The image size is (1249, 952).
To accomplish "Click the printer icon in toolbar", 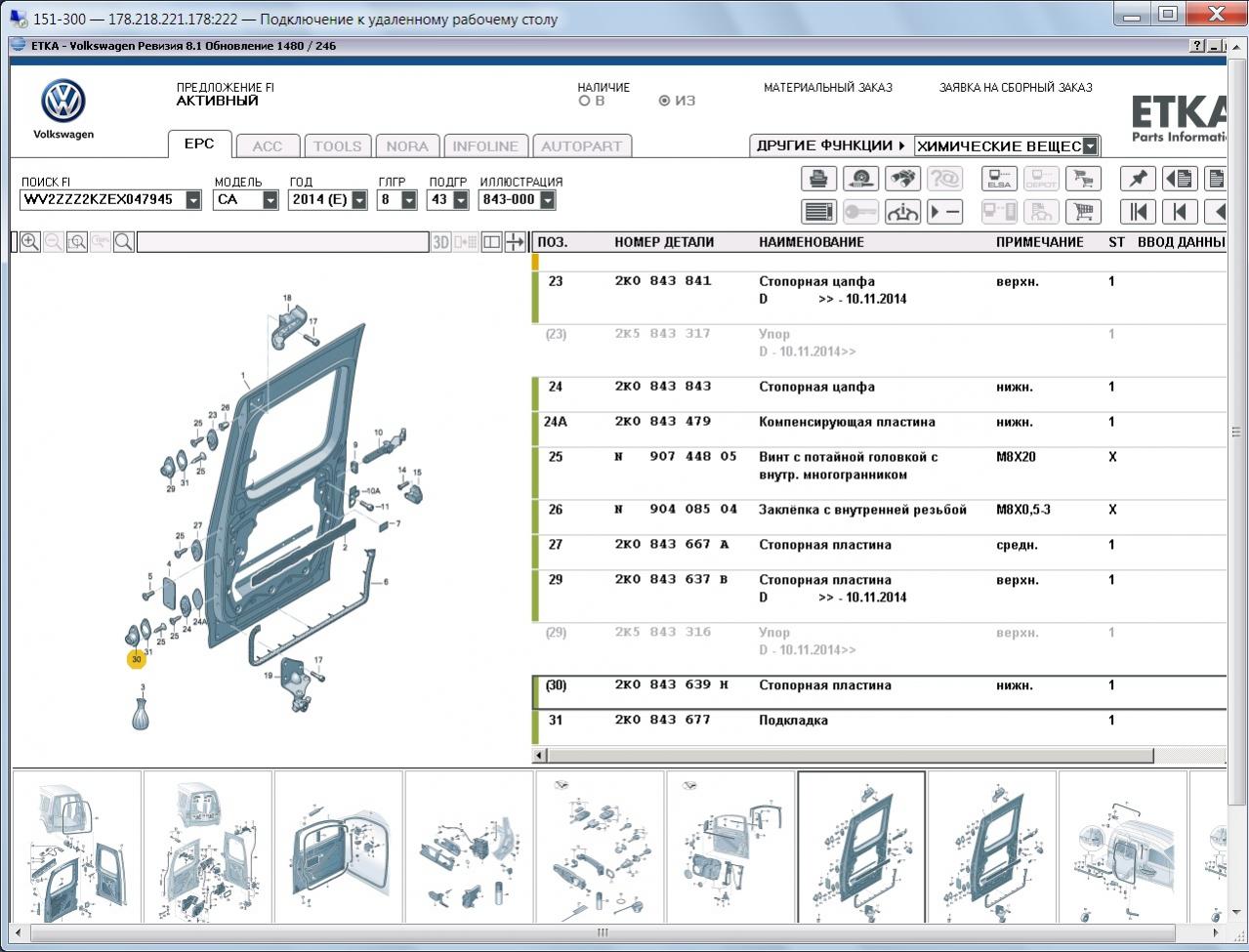I will [x=818, y=179].
